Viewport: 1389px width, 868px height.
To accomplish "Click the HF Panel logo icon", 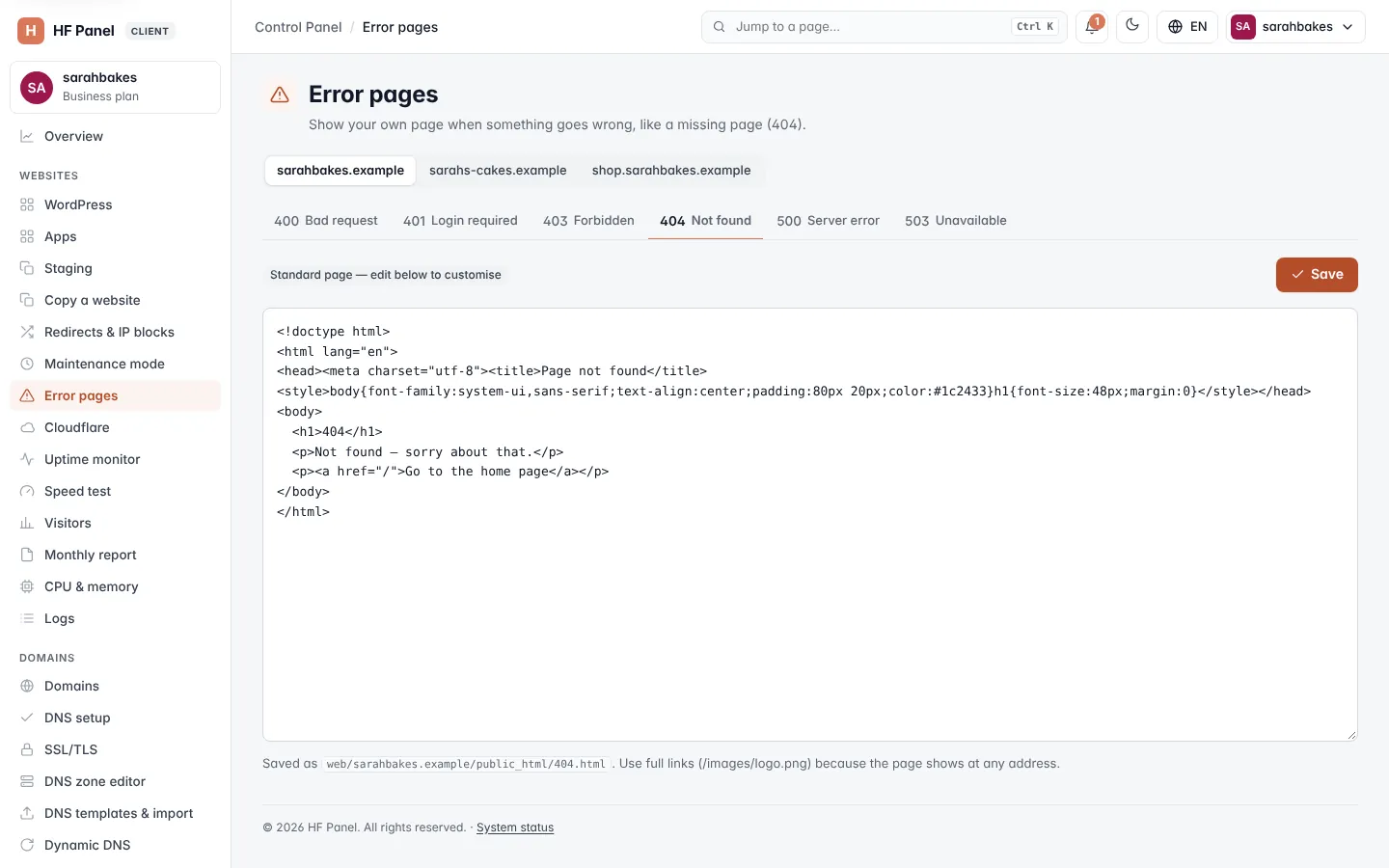I will (x=31, y=31).
